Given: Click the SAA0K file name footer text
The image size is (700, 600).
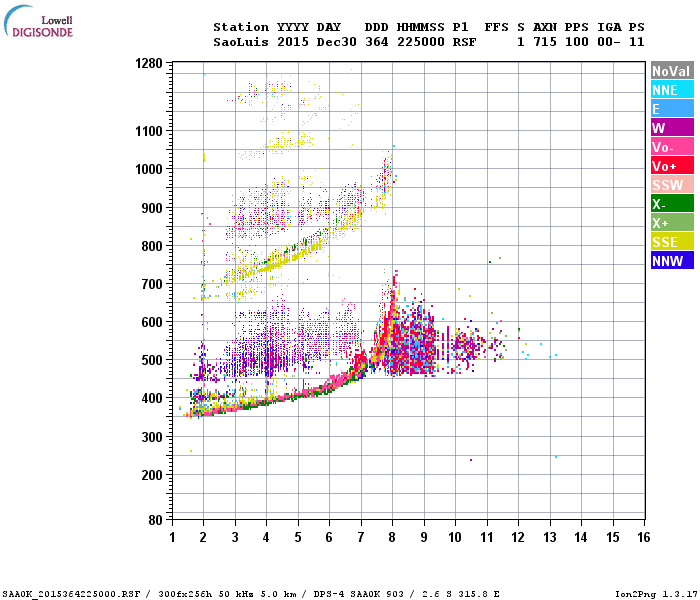Looking at the screenshot, I should (71, 594).
